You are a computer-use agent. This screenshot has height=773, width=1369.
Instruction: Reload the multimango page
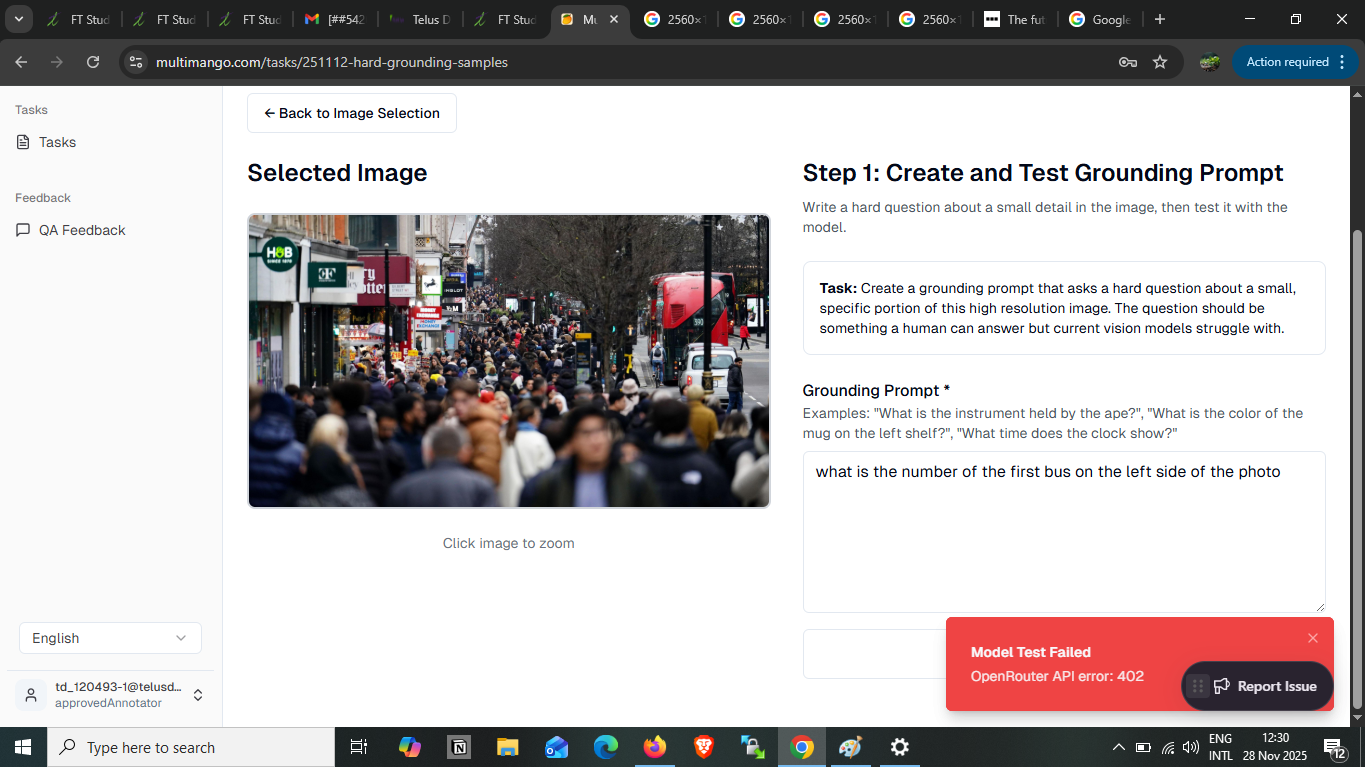(x=93, y=62)
